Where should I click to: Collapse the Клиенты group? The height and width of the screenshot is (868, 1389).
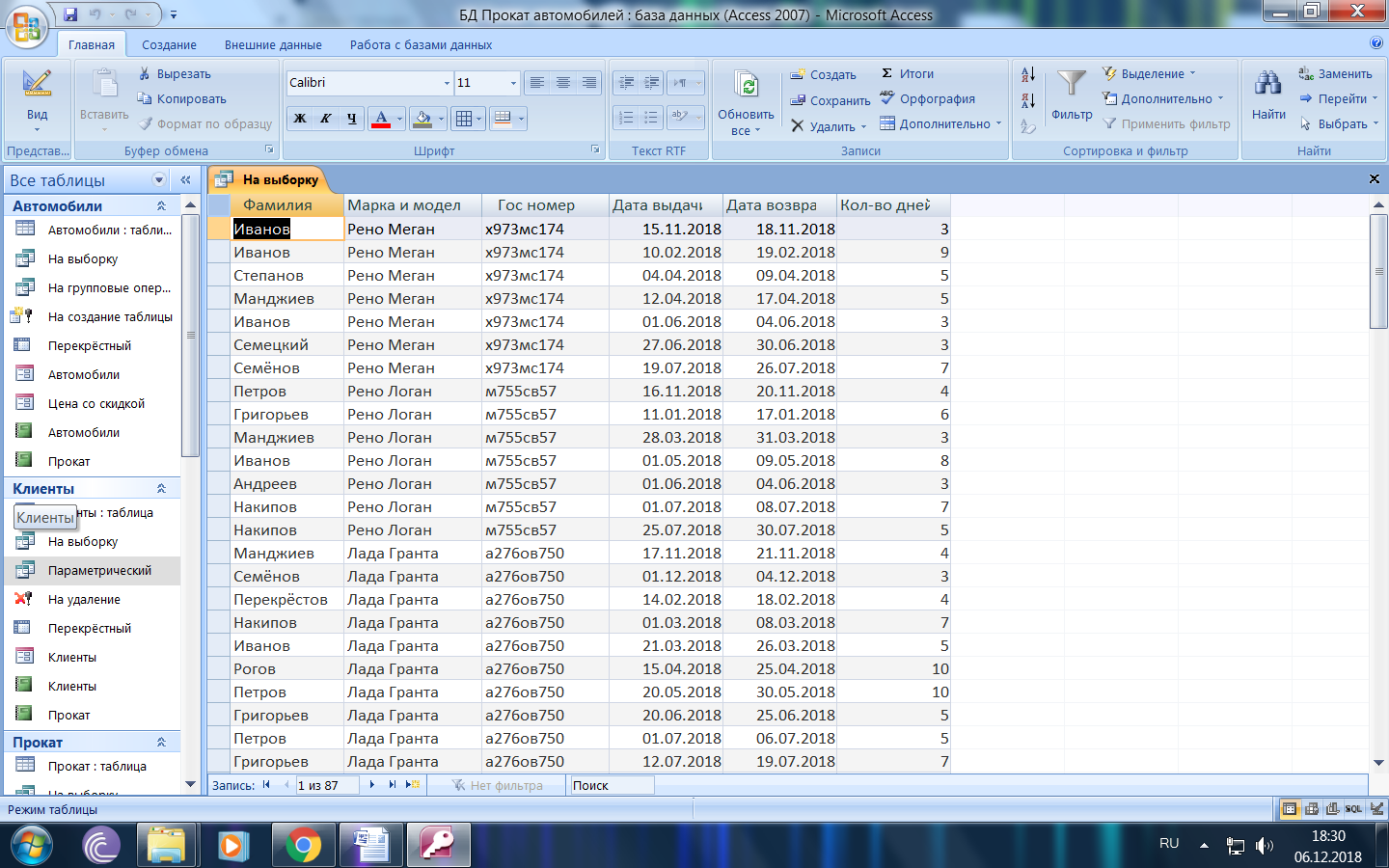point(162,488)
